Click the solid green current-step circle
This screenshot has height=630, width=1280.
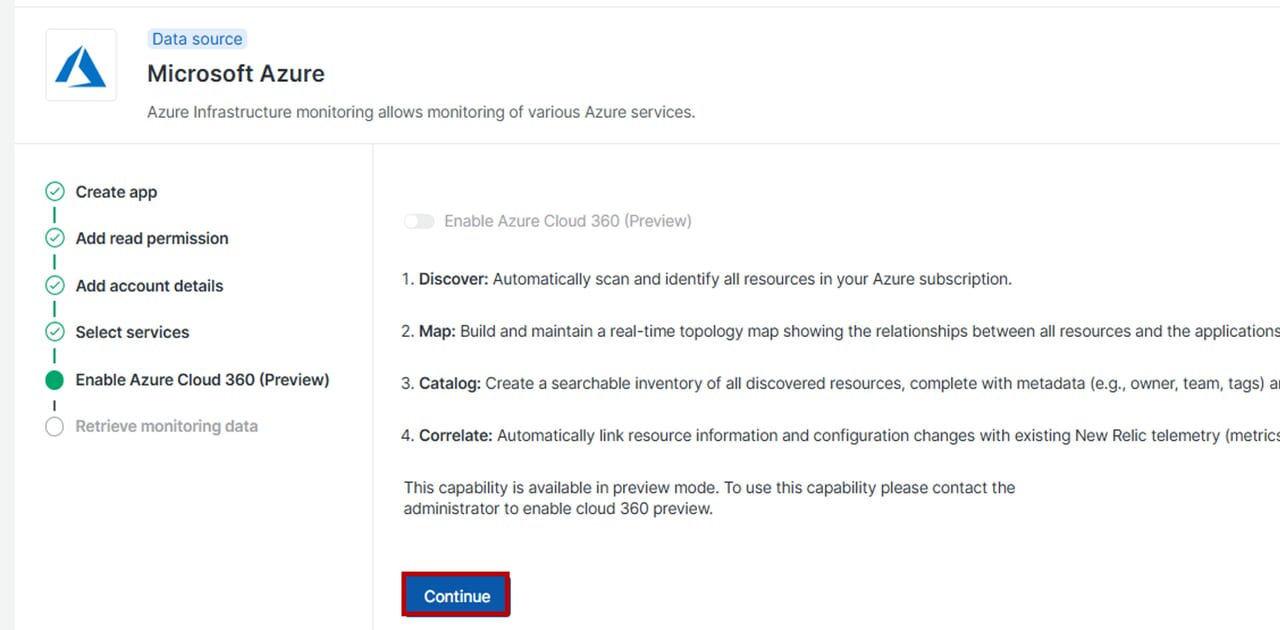point(55,380)
